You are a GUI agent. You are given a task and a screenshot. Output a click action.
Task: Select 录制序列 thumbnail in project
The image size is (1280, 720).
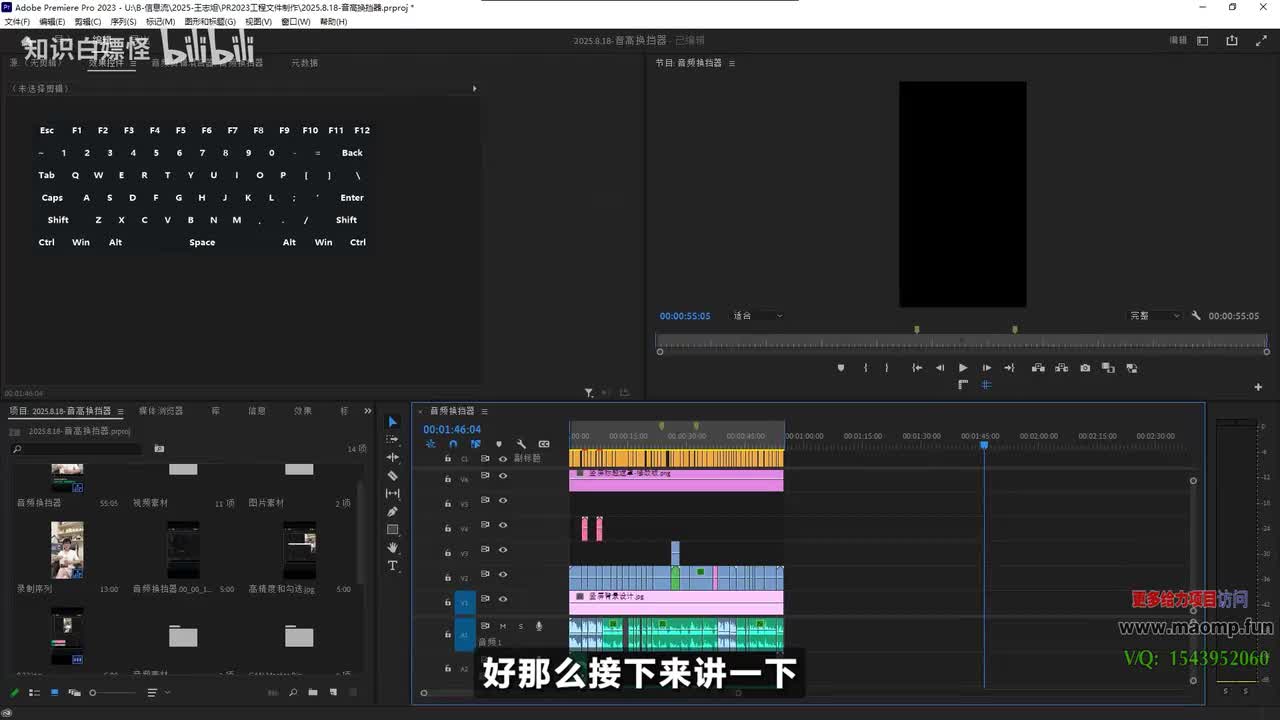[x=67, y=549]
